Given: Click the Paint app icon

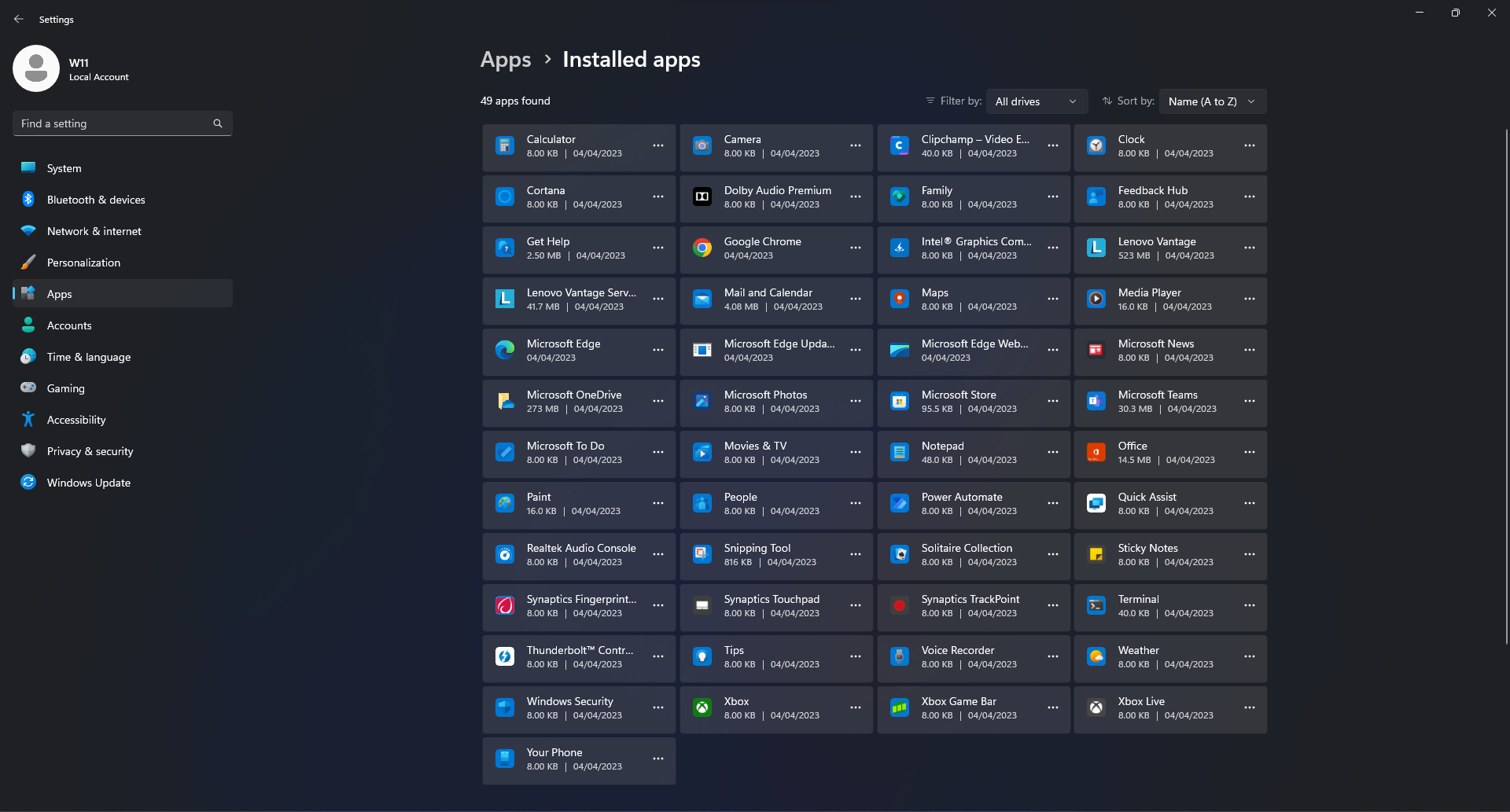Looking at the screenshot, I should coord(505,503).
